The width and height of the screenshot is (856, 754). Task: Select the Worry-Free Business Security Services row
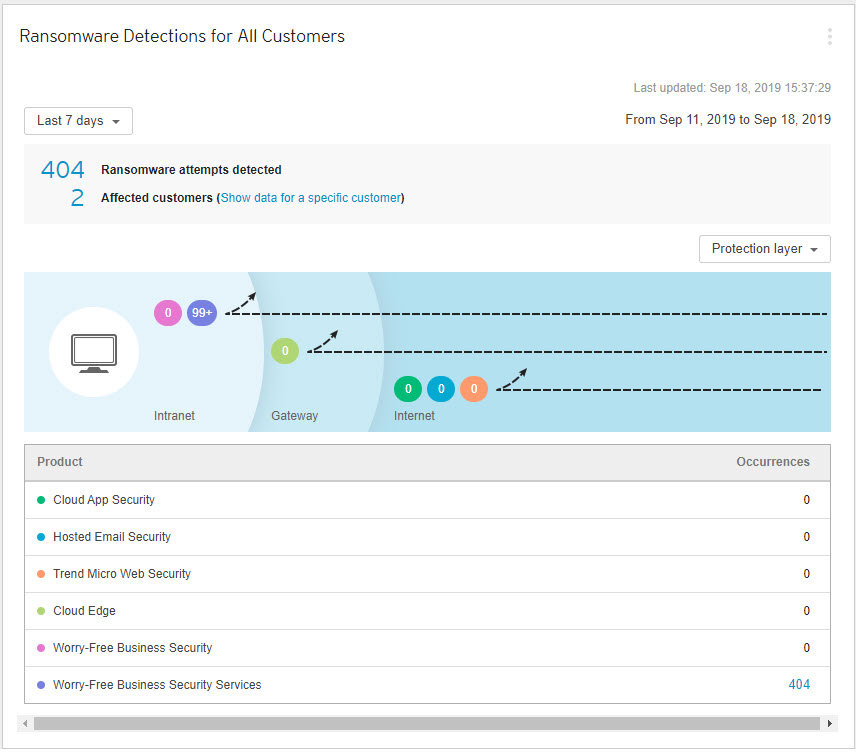tap(157, 685)
